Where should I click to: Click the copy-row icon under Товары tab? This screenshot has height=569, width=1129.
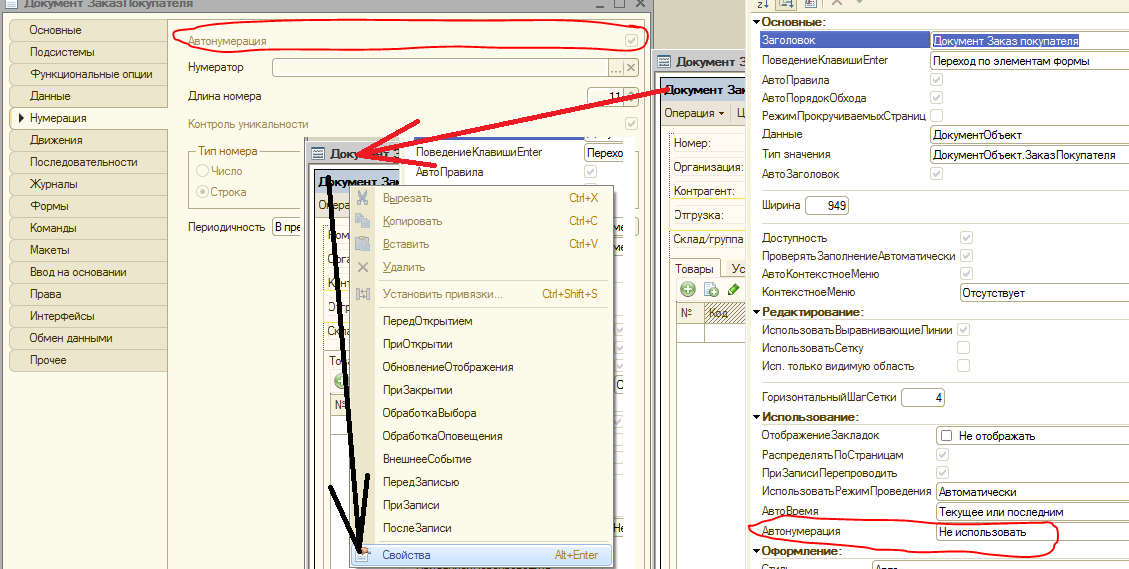[711, 290]
